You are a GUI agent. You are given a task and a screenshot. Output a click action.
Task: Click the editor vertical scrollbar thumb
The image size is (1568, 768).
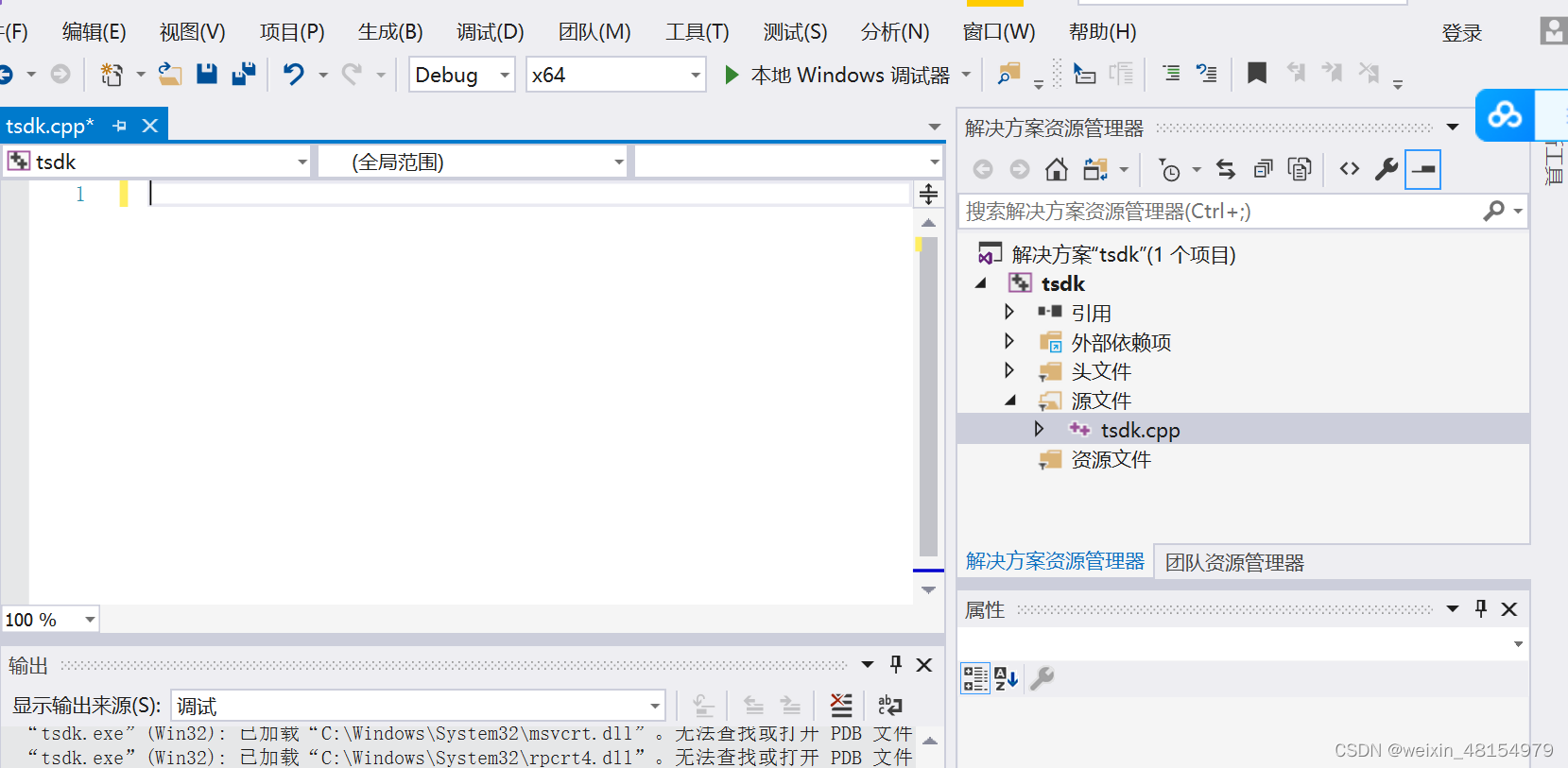coord(928,397)
